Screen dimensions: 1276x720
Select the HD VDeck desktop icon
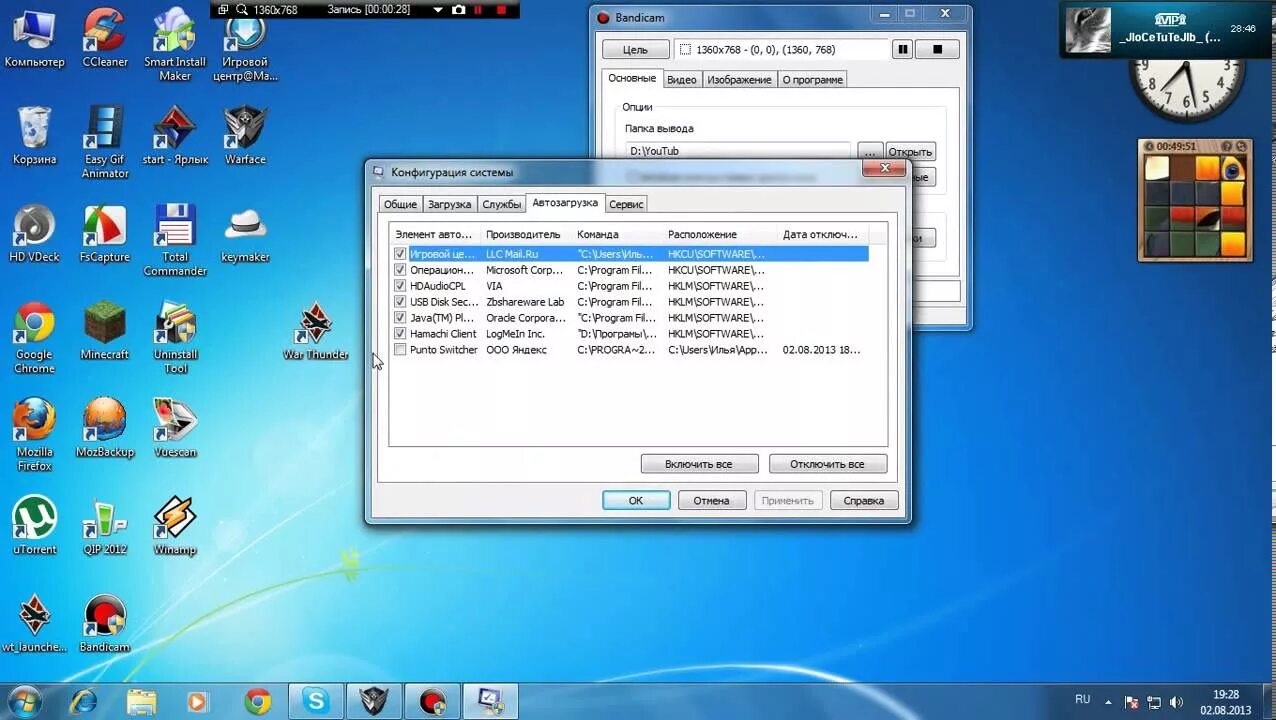(34, 233)
